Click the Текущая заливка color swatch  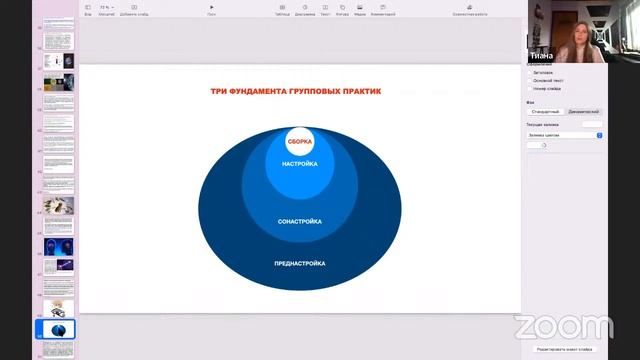coord(592,124)
